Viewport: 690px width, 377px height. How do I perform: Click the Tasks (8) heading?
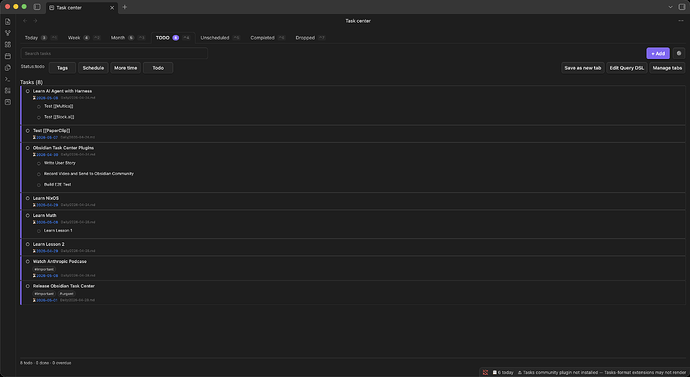coord(32,82)
